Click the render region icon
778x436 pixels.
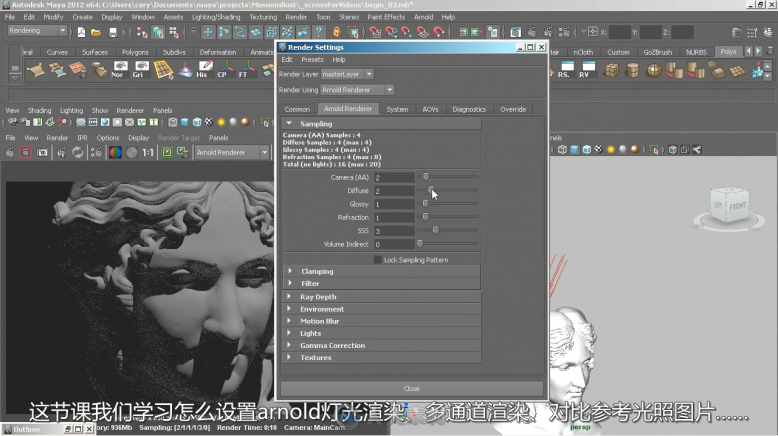[x=26, y=152]
